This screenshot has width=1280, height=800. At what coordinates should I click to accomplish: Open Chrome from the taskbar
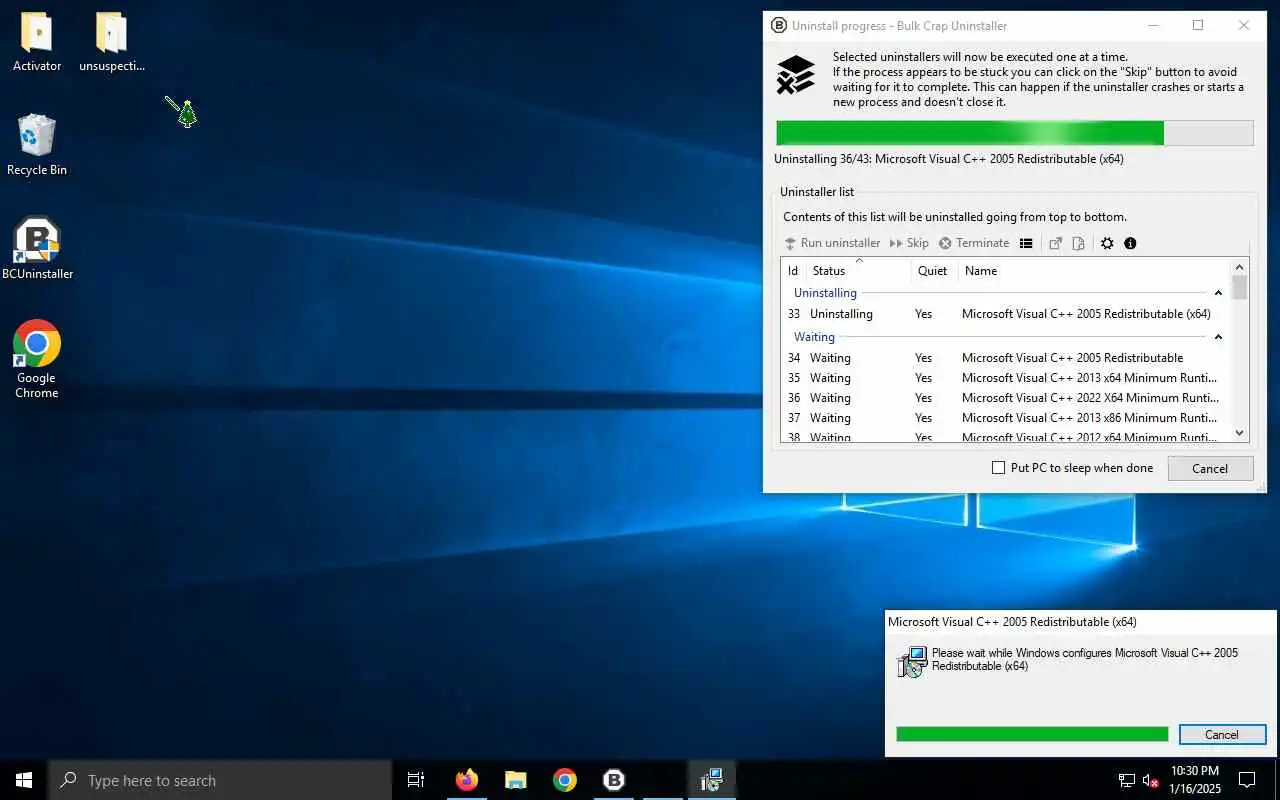[x=565, y=780]
